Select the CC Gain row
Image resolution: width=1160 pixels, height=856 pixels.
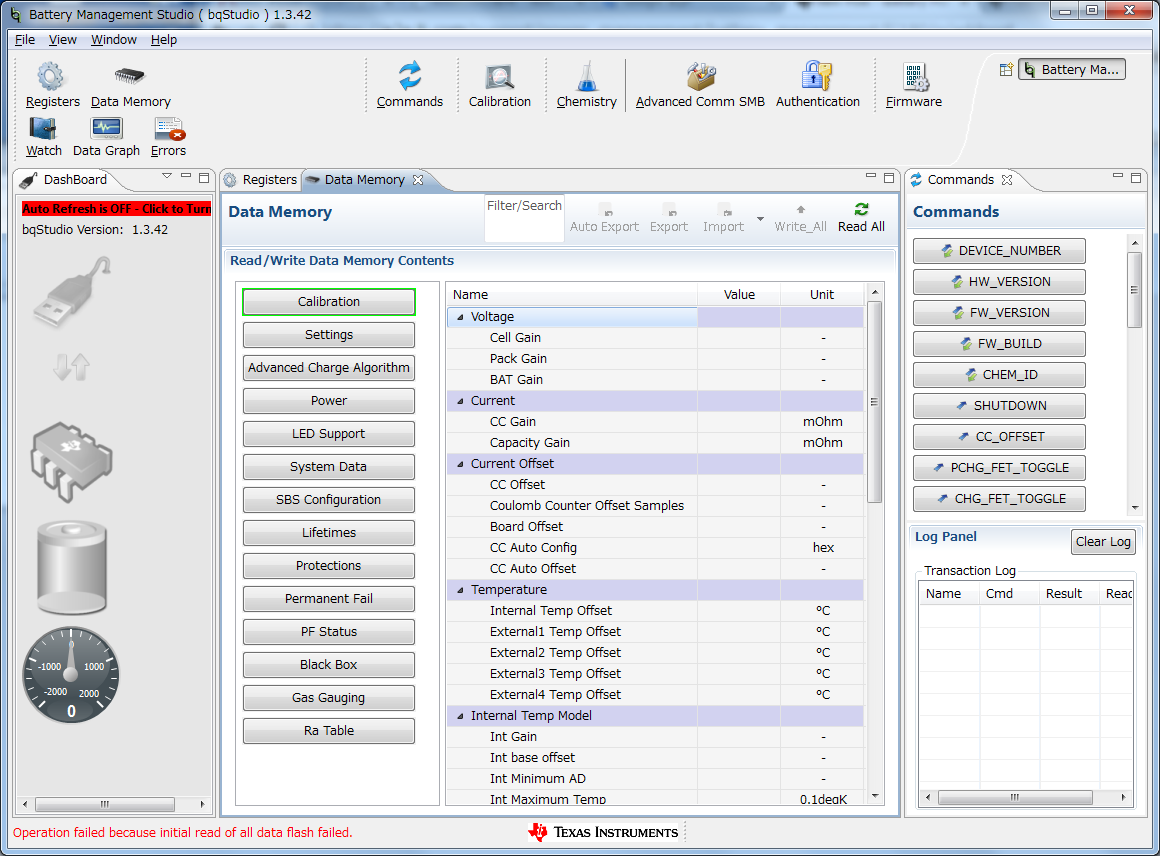point(655,422)
